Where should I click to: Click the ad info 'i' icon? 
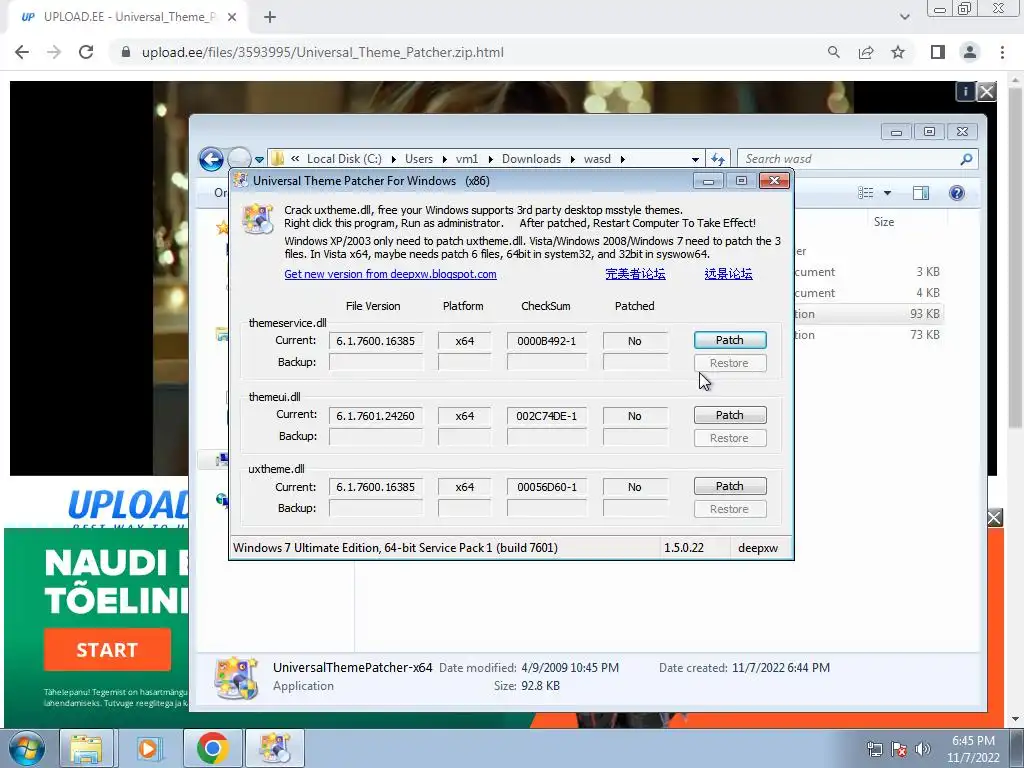(x=965, y=91)
